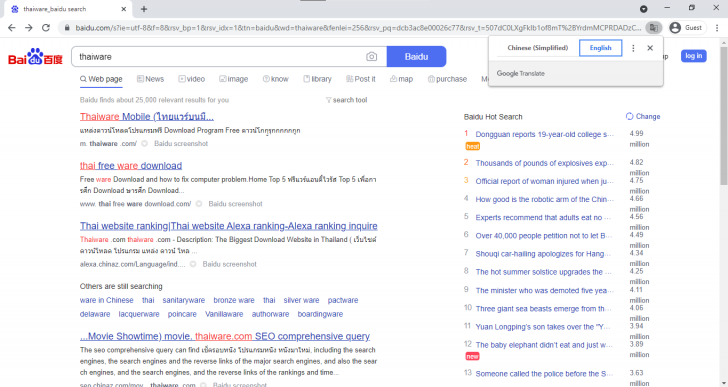Click the Baidu logo

[x=35, y=57]
